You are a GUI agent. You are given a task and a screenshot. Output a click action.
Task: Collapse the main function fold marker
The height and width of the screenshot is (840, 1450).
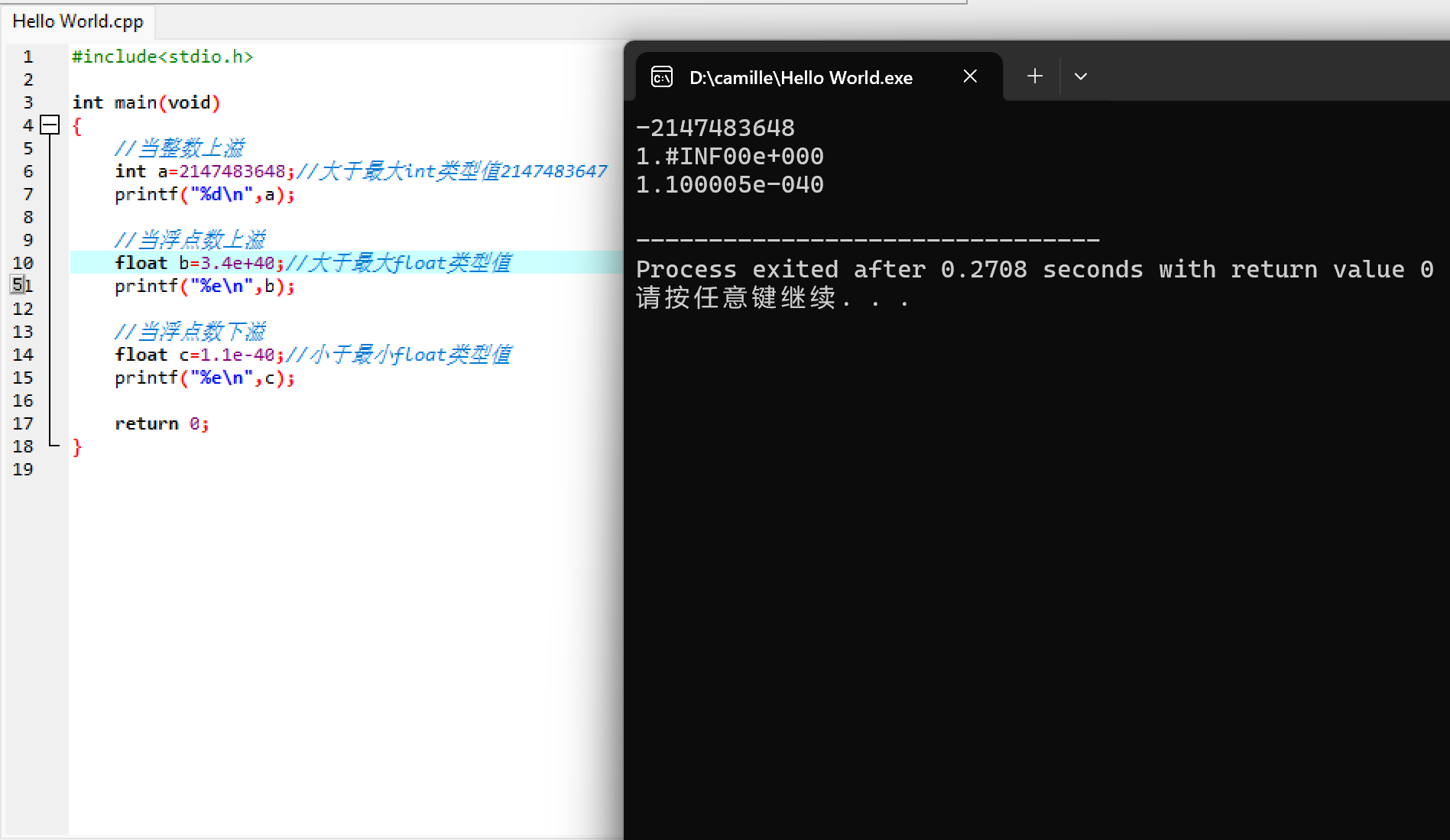(50, 125)
